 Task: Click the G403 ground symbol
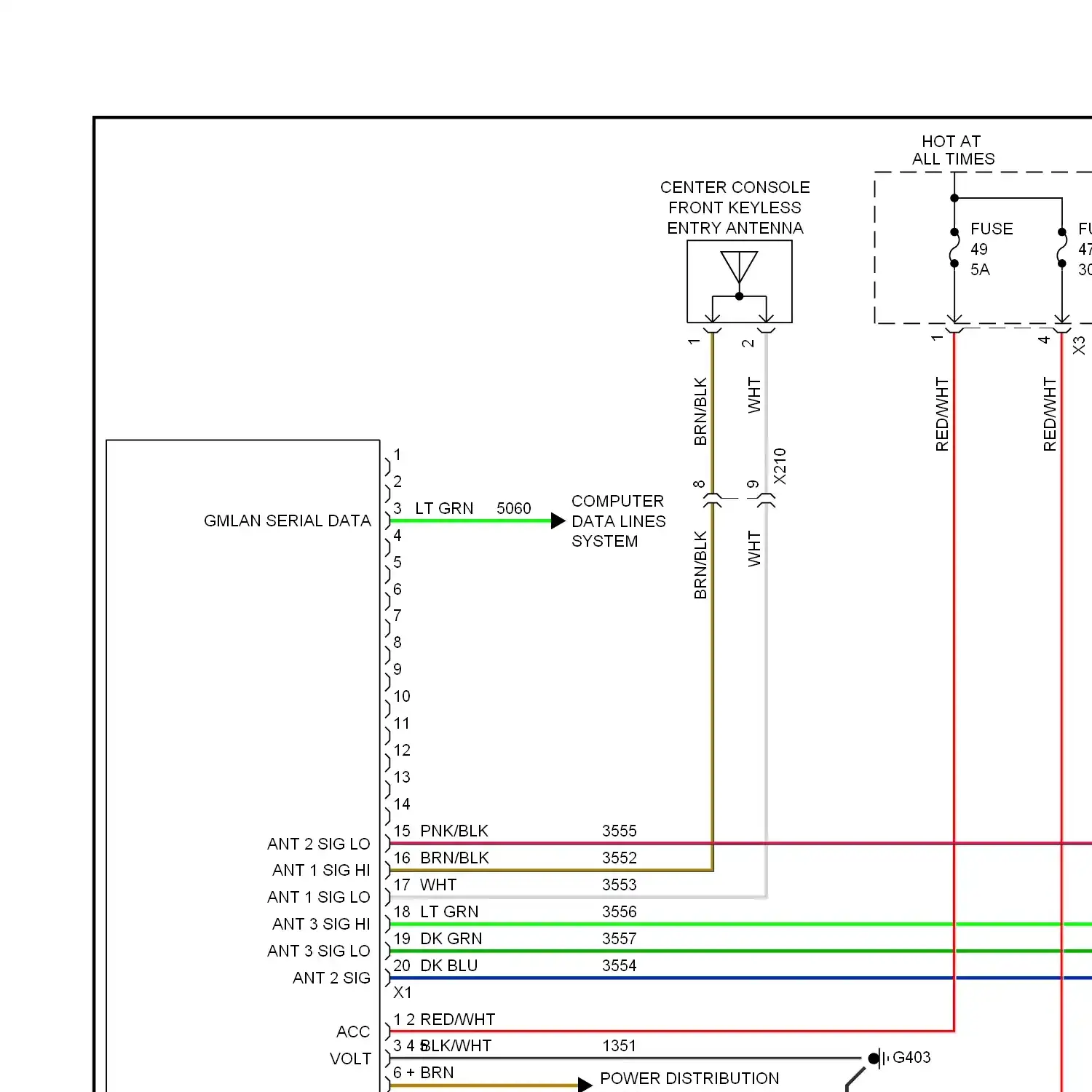[x=879, y=1058]
